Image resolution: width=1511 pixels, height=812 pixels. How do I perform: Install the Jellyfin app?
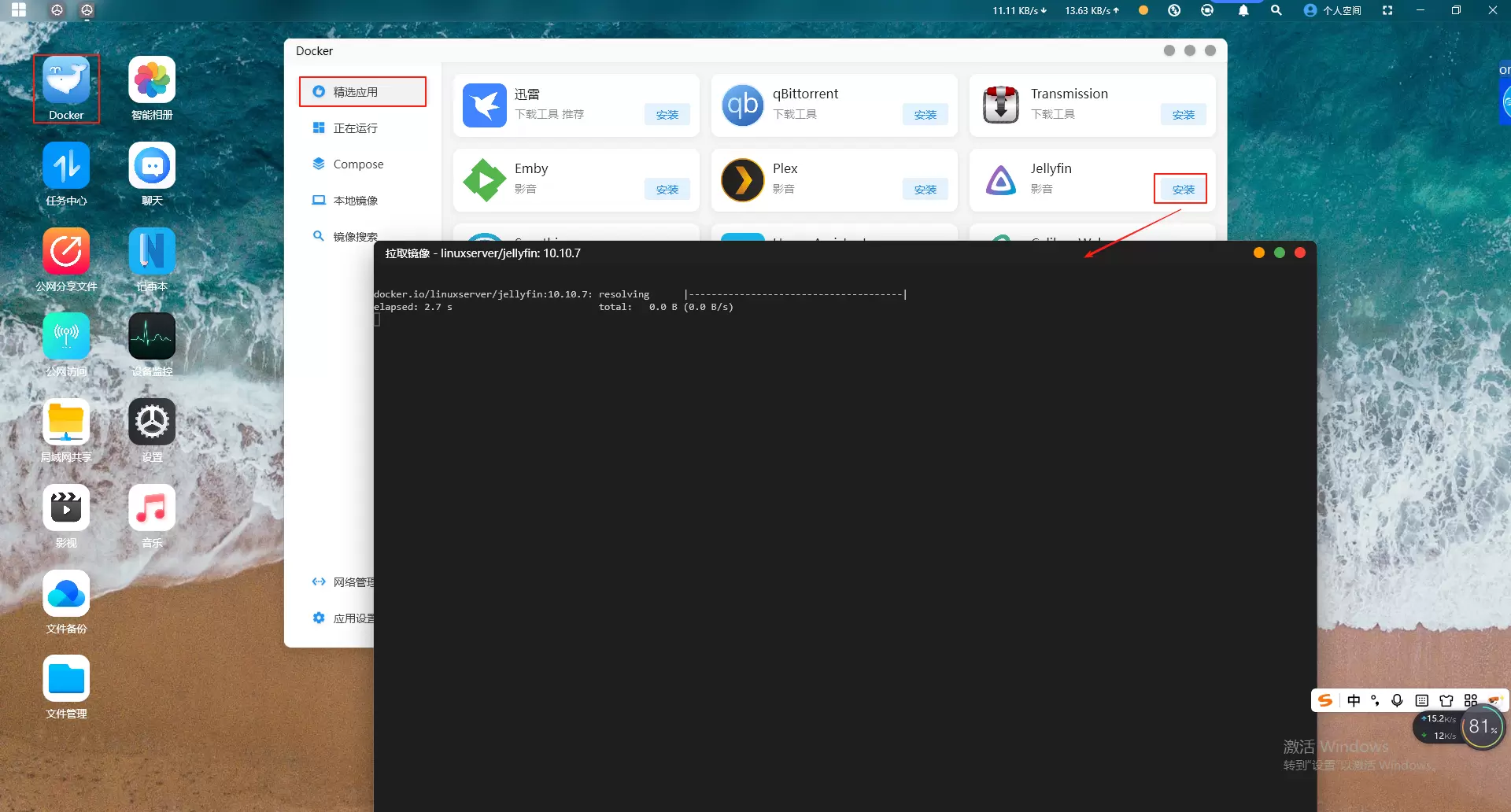pos(1183,190)
